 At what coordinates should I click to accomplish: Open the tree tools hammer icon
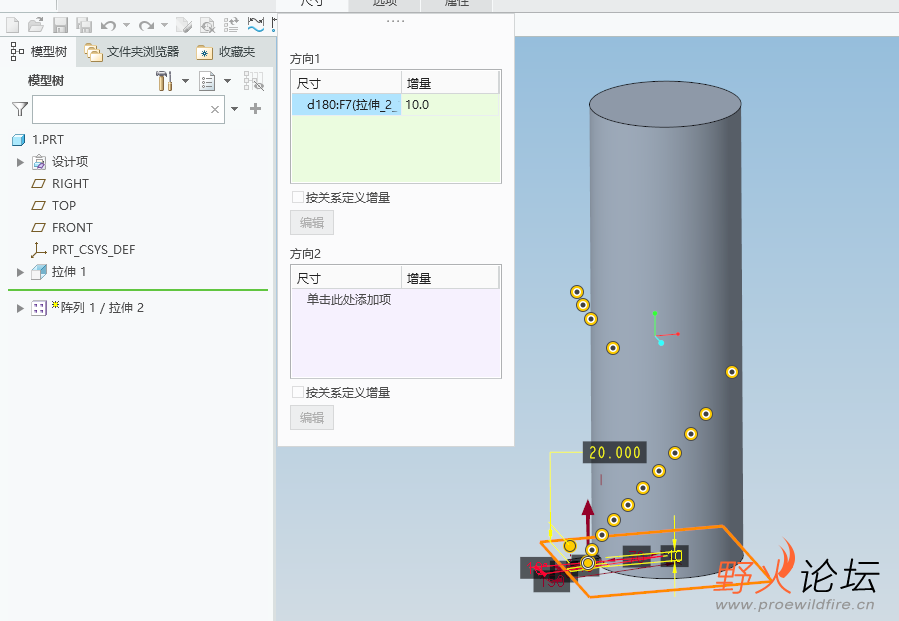165,81
